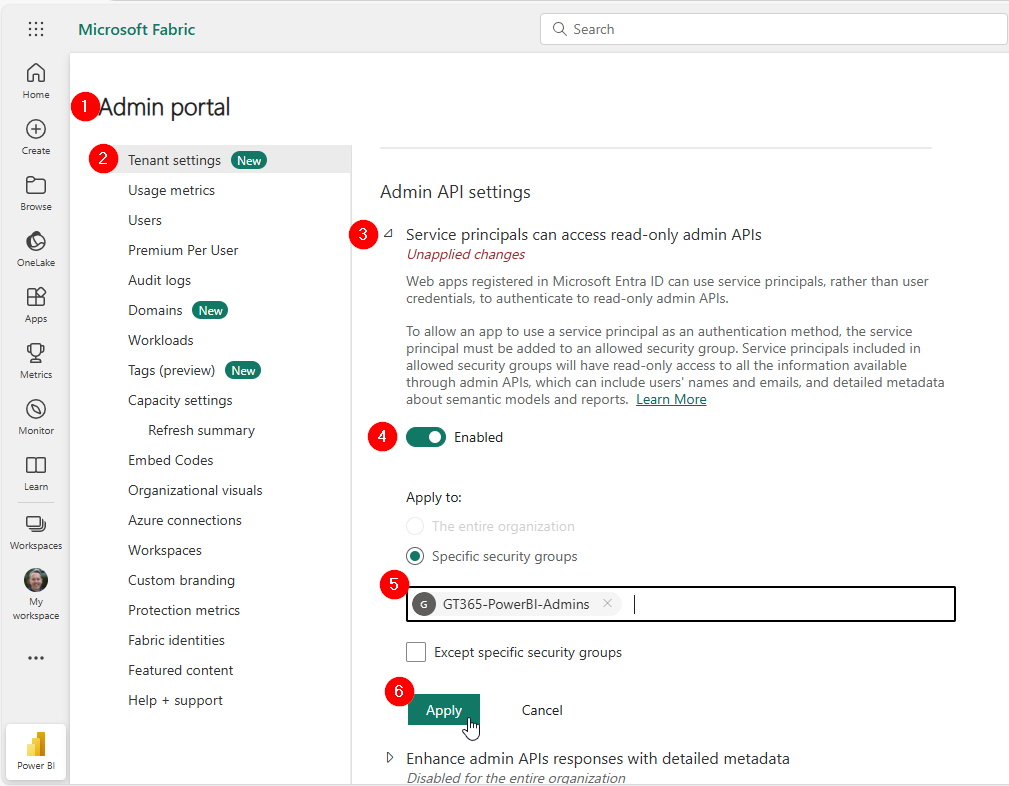Image resolution: width=1009 pixels, height=786 pixels.
Task: Select Specific security groups radio button
Action: point(416,556)
